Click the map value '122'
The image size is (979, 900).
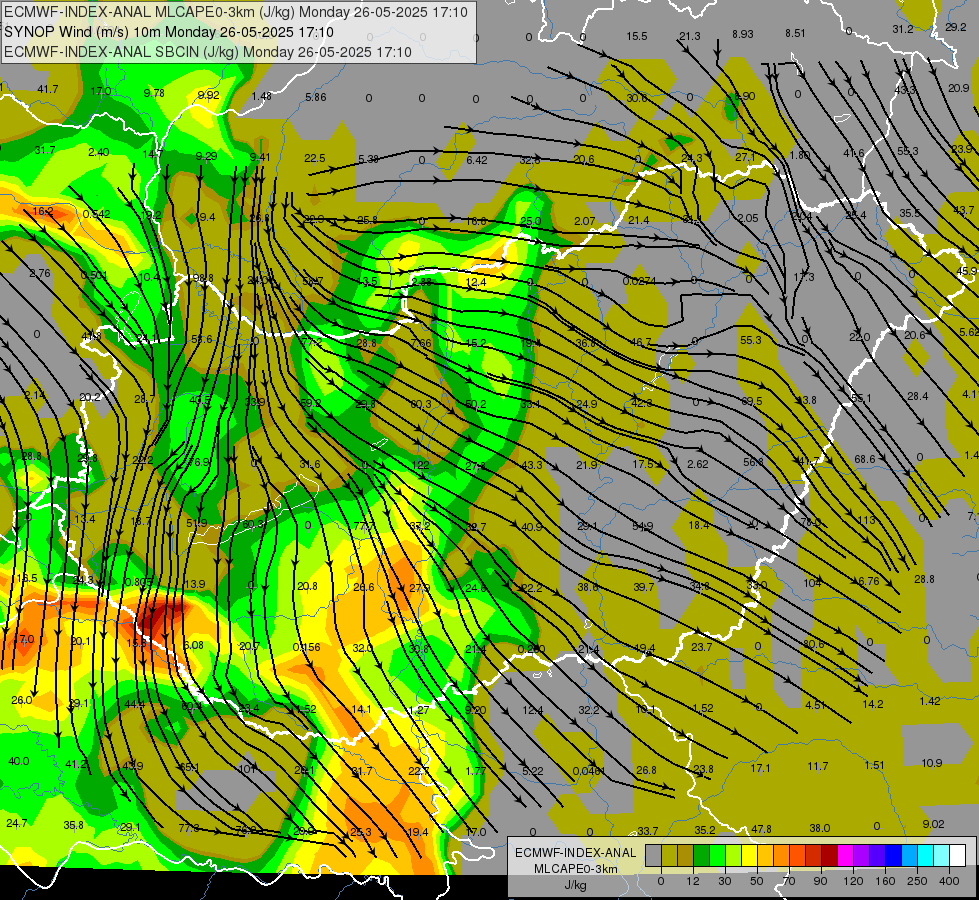point(421,465)
